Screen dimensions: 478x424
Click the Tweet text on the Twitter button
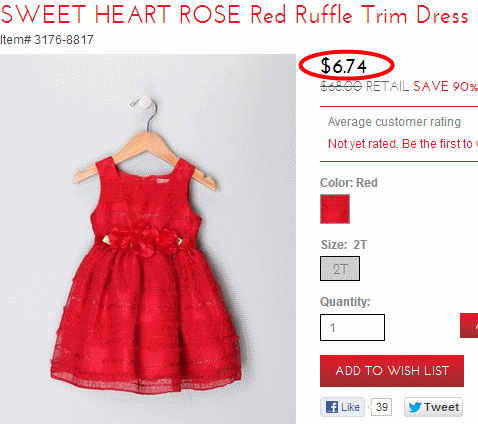(441, 407)
